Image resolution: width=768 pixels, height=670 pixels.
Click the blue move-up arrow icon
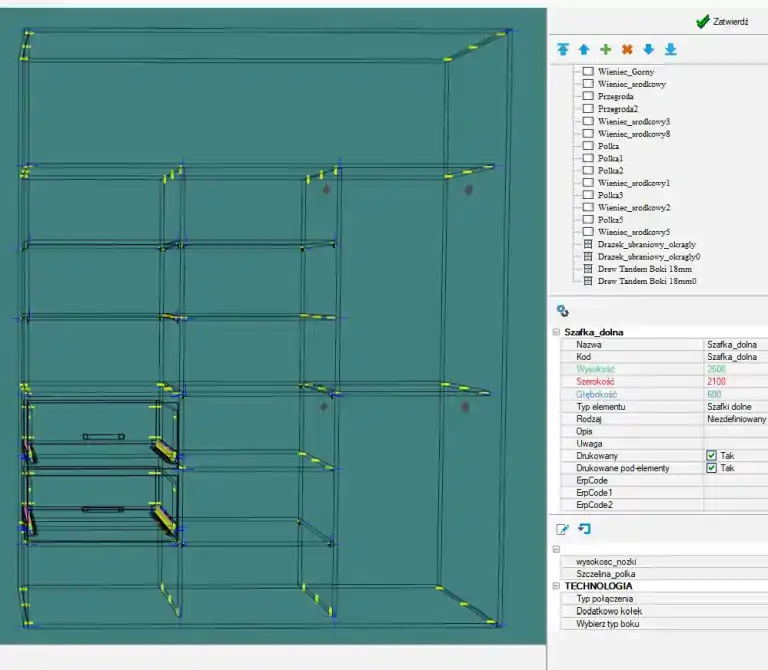pos(584,49)
